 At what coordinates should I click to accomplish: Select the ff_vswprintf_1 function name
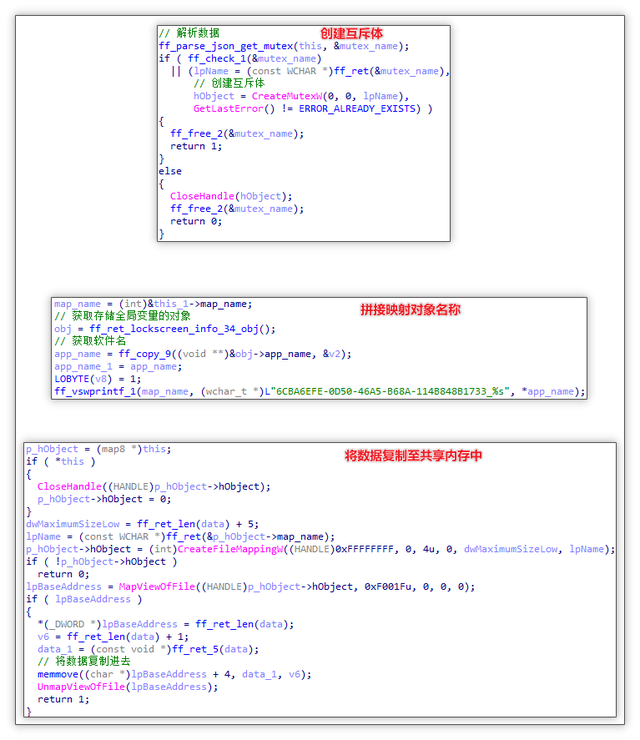point(95,392)
